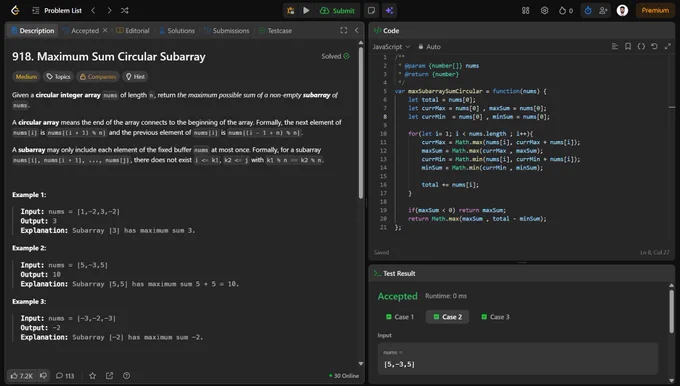
Task: Expand the code editor to fullscreen
Action: tap(667, 46)
